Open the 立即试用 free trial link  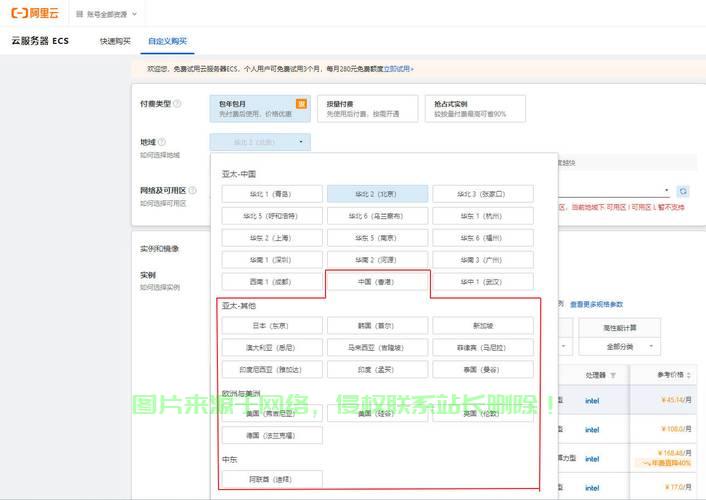click(398, 69)
